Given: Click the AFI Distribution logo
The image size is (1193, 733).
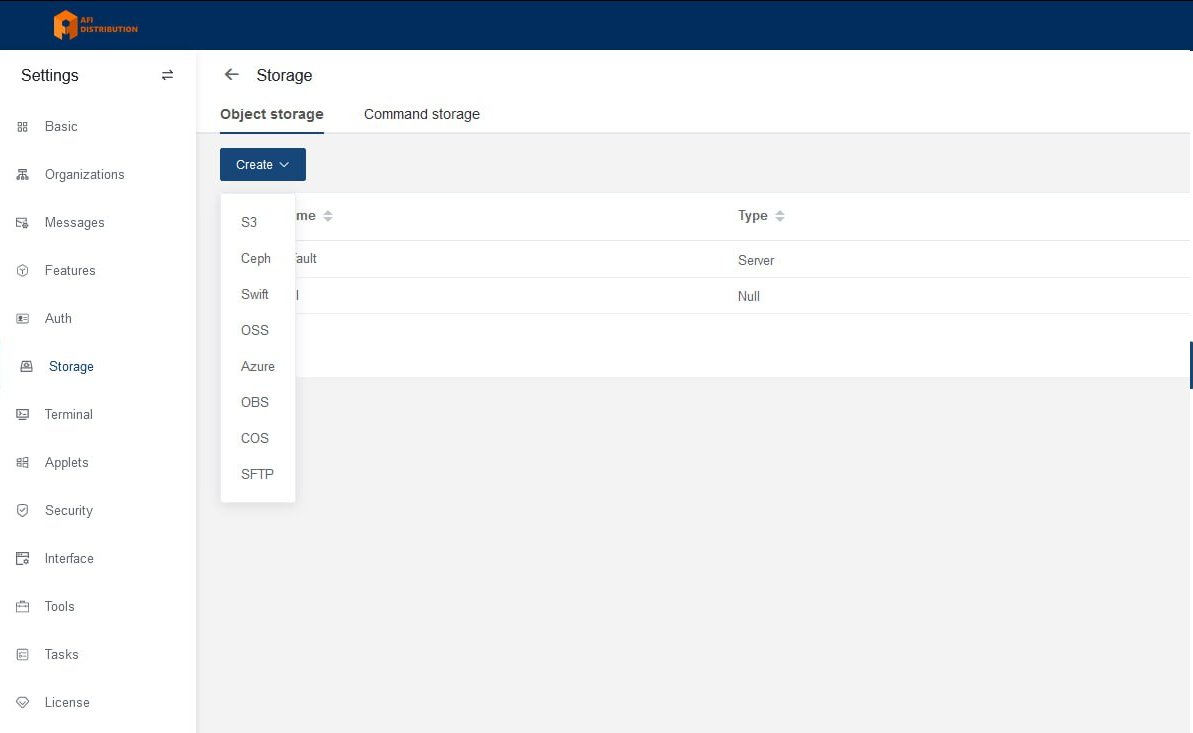Looking at the screenshot, I should (96, 25).
